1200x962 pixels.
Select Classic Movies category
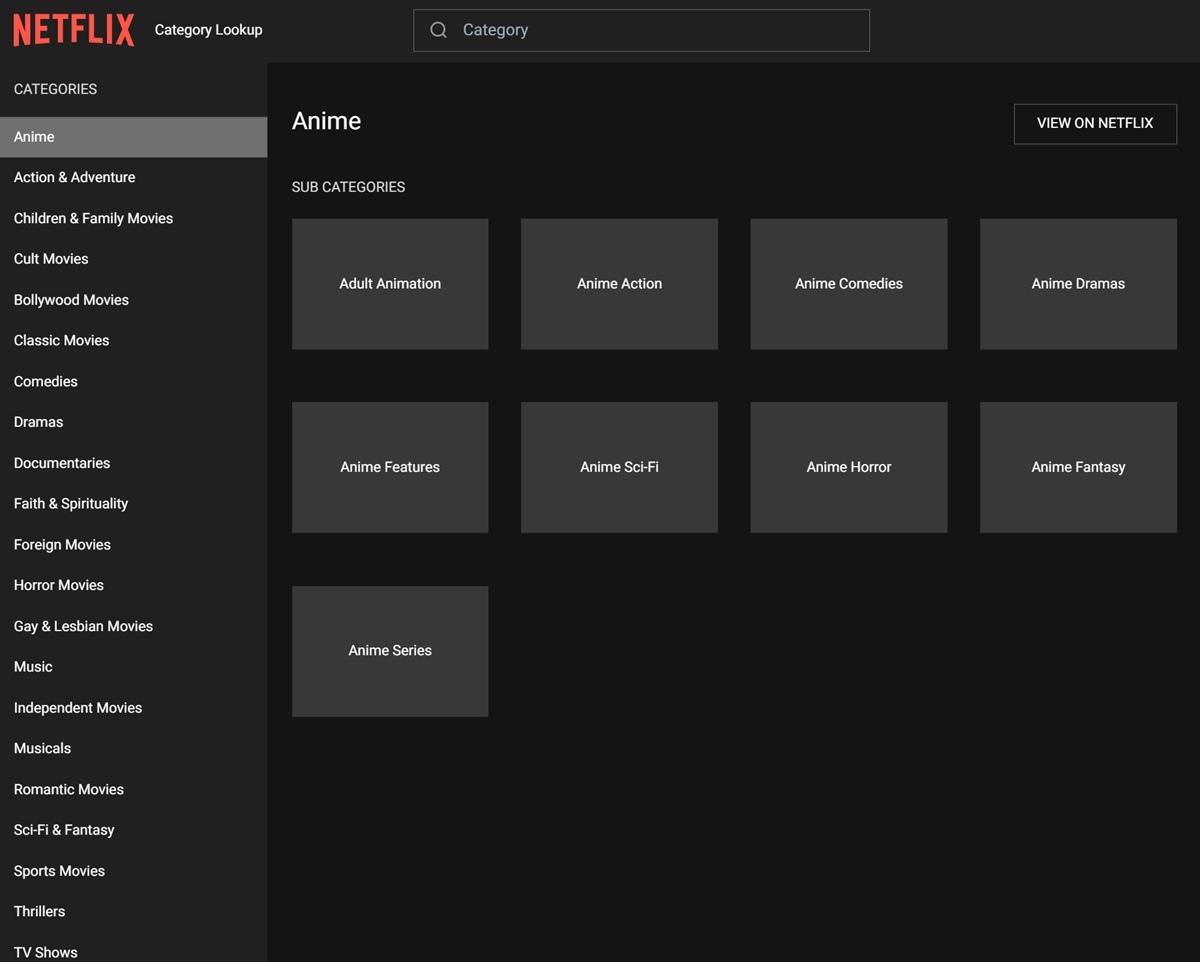point(133,340)
